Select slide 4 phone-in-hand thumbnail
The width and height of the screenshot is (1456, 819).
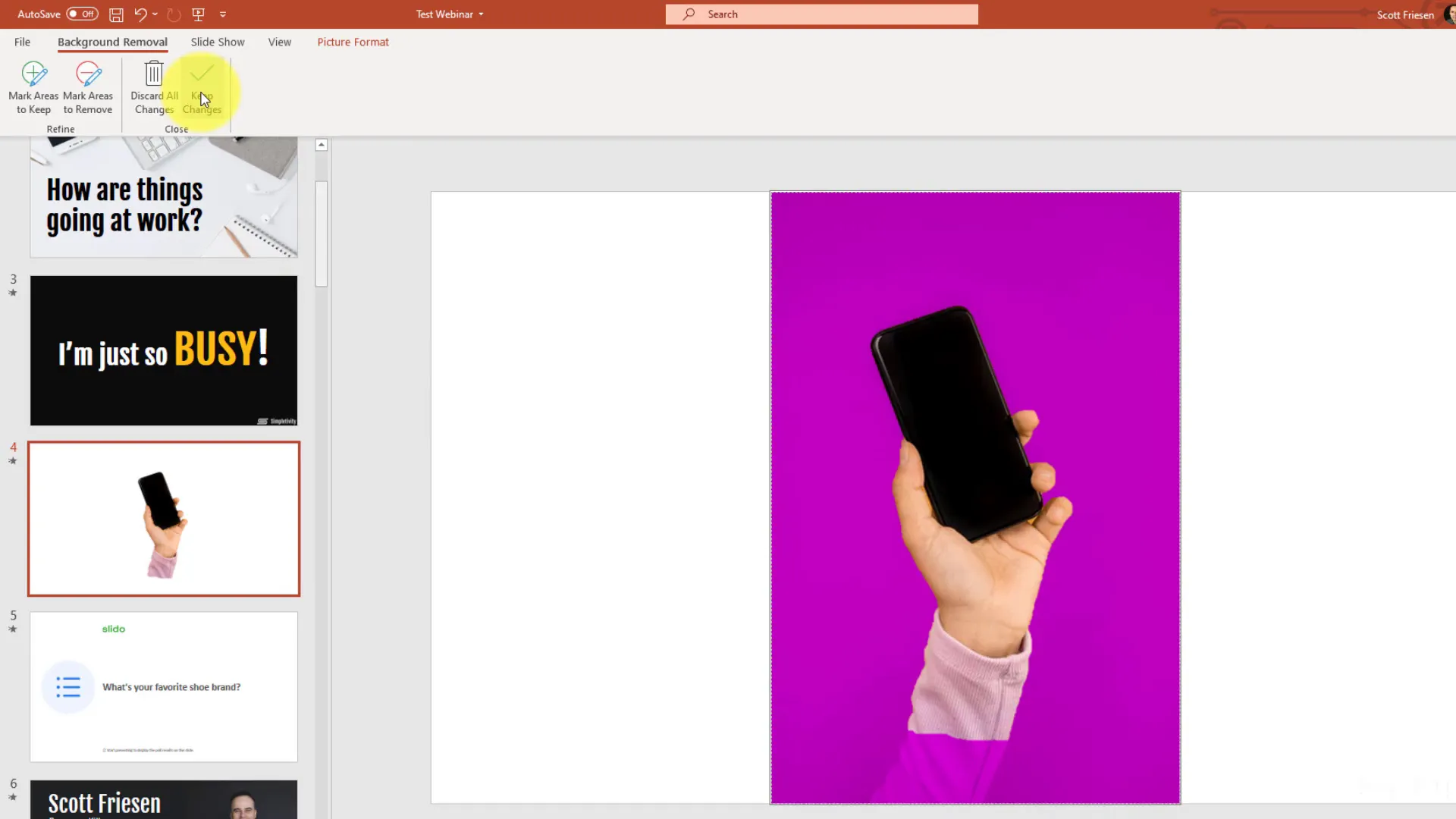(x=164, y=519)
